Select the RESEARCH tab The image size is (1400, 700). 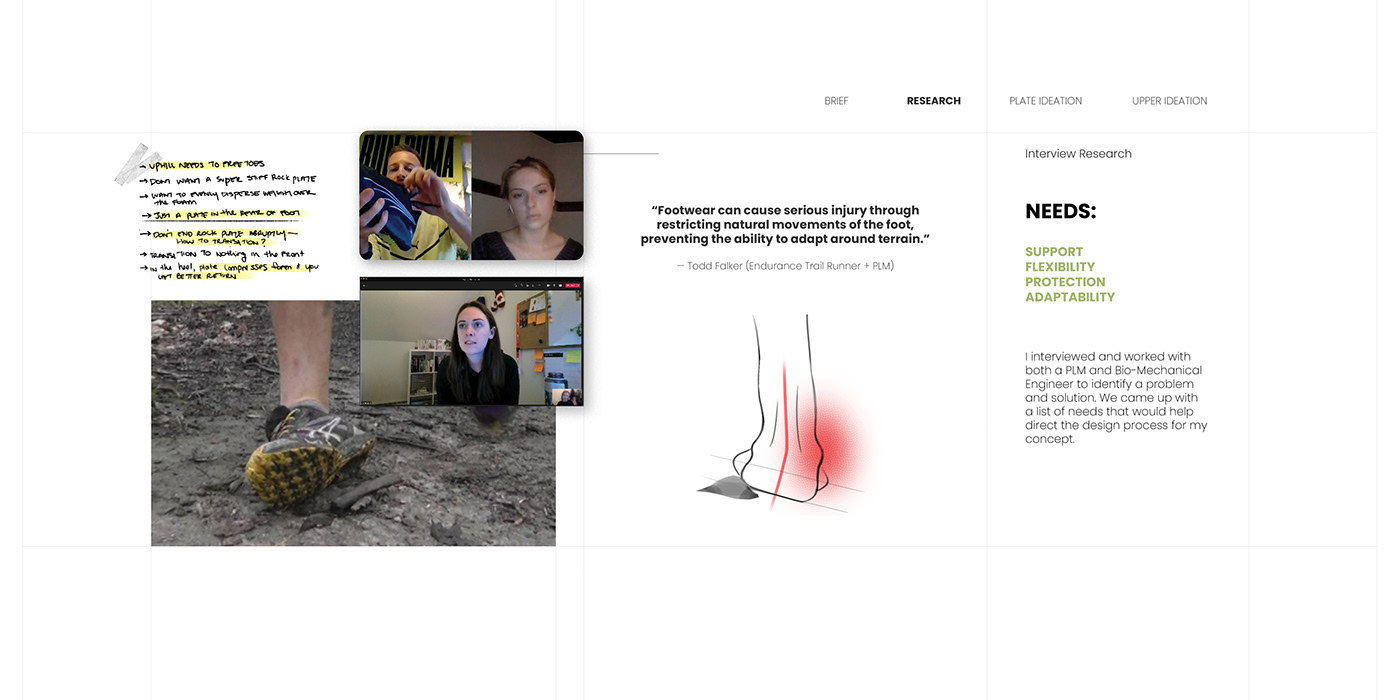[933, 100]
